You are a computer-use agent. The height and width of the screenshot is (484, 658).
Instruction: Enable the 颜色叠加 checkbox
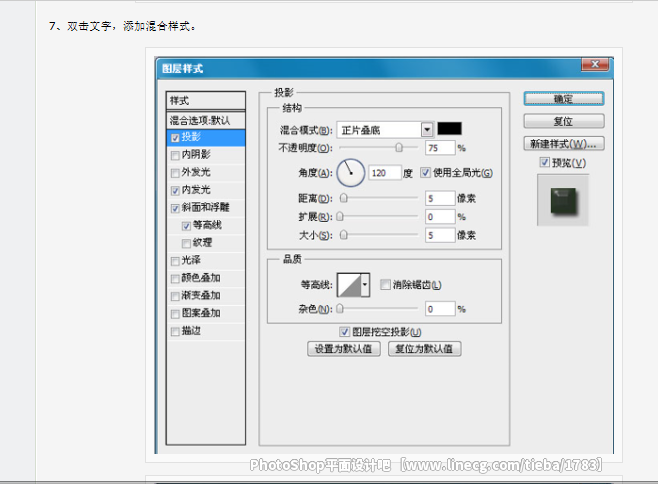175,279
